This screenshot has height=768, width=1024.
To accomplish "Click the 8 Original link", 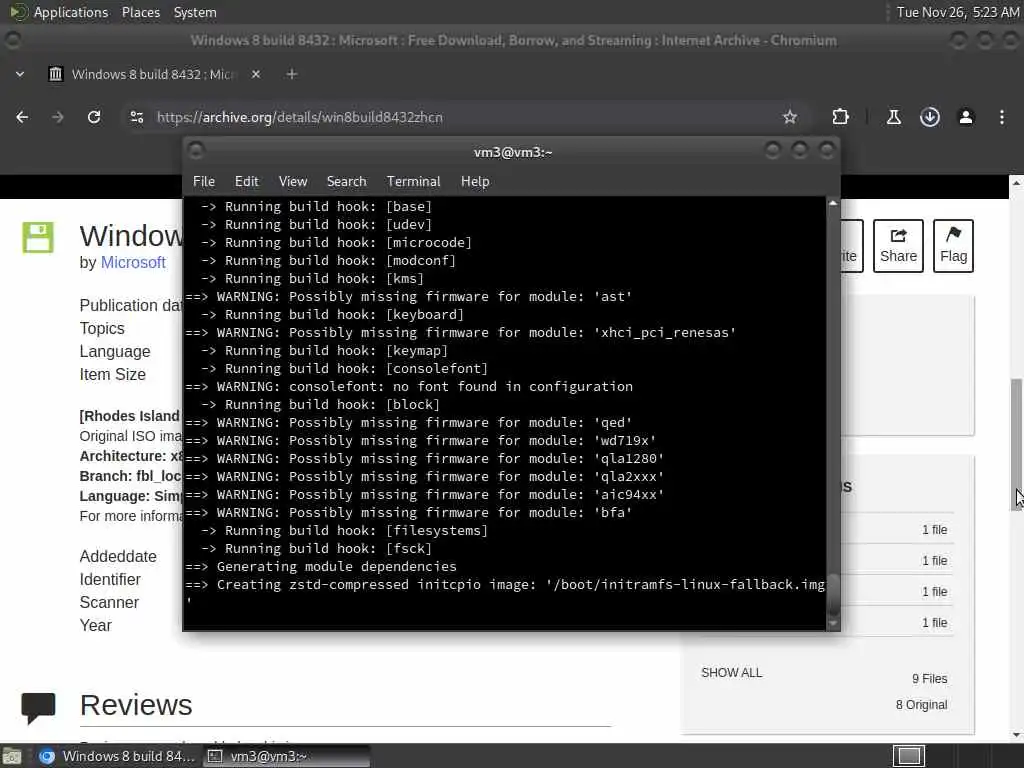I will click(921, 705).
